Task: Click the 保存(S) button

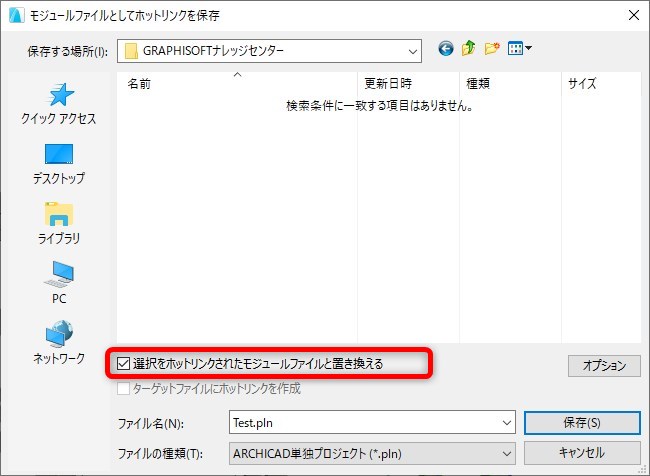Action: (582, 423)
